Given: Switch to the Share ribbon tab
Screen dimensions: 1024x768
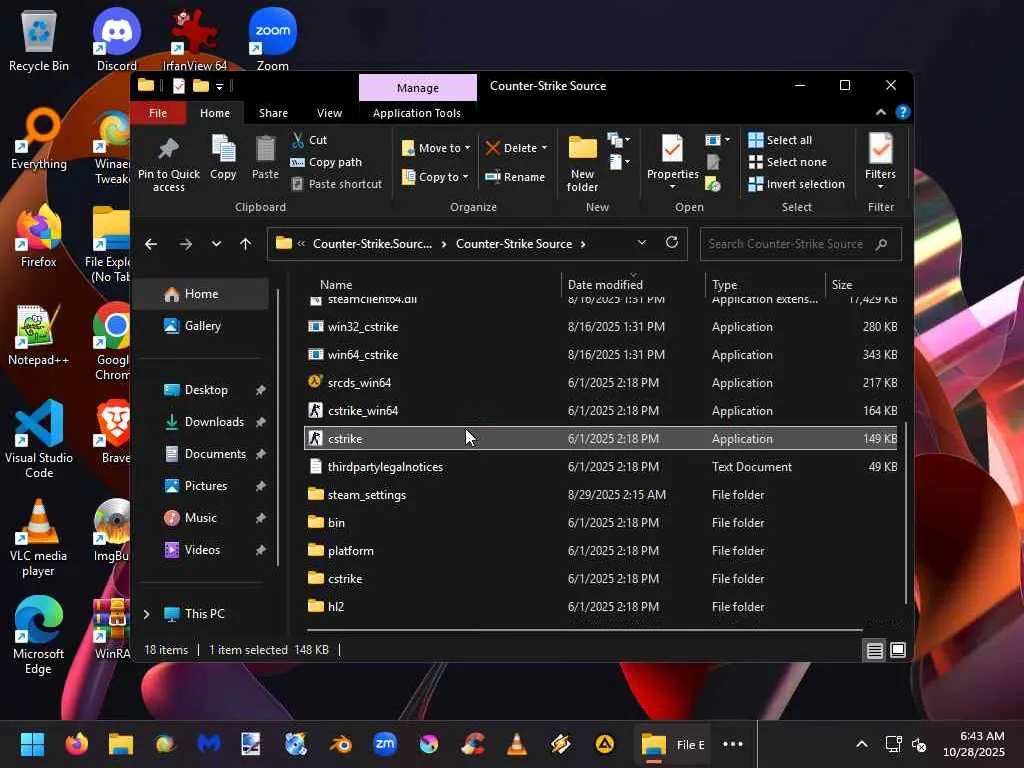Looking at the screenshot, I should 273,113.
